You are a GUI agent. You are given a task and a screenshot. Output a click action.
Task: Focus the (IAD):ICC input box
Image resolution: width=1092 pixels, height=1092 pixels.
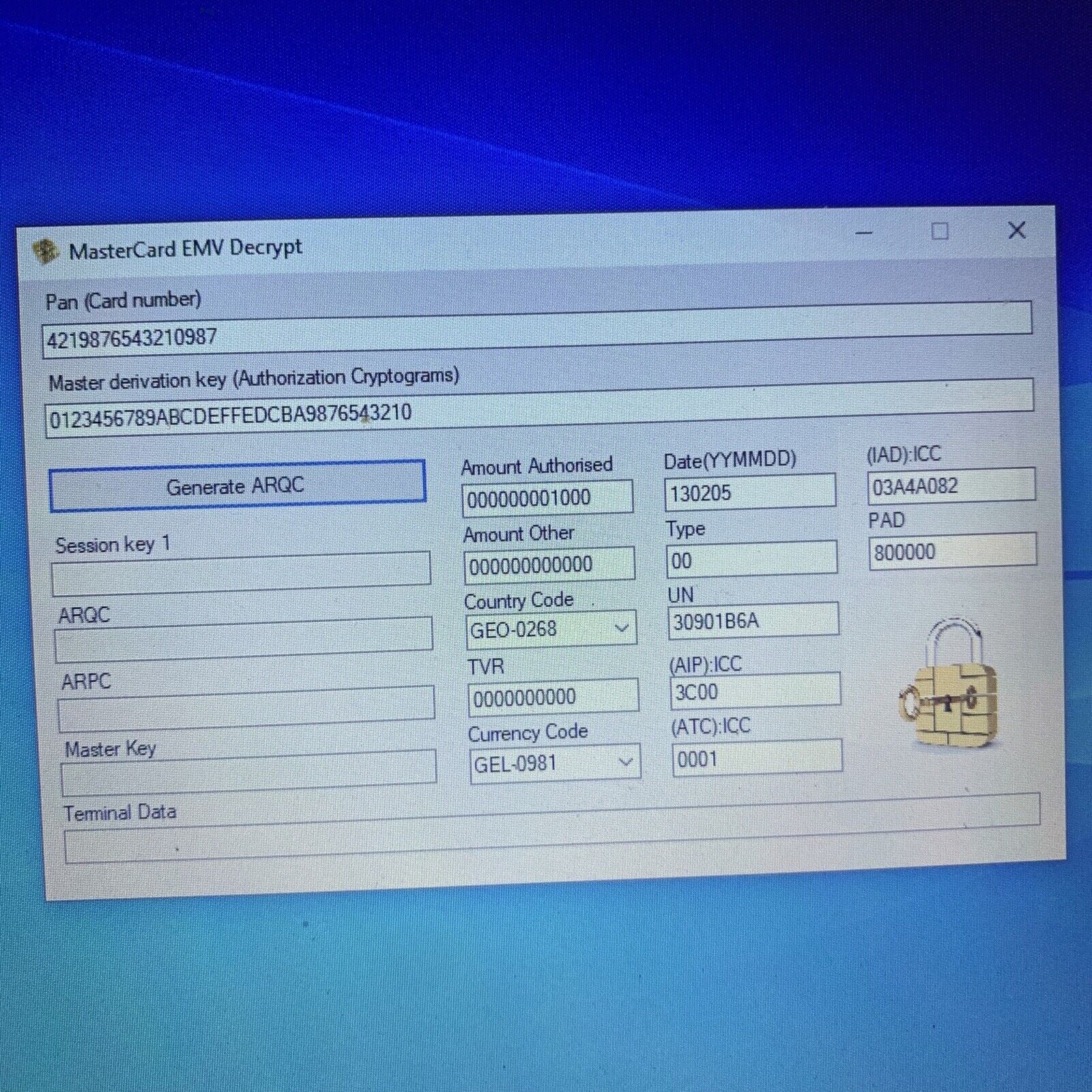click(951, 487)
